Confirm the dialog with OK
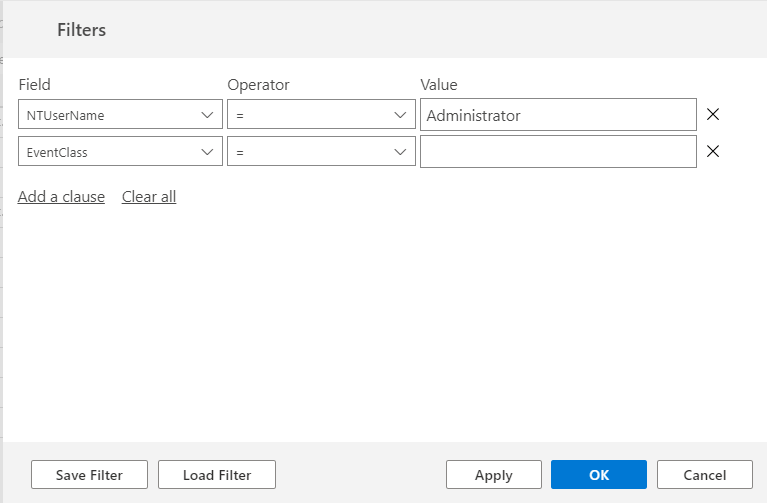 tap(598, 475)
